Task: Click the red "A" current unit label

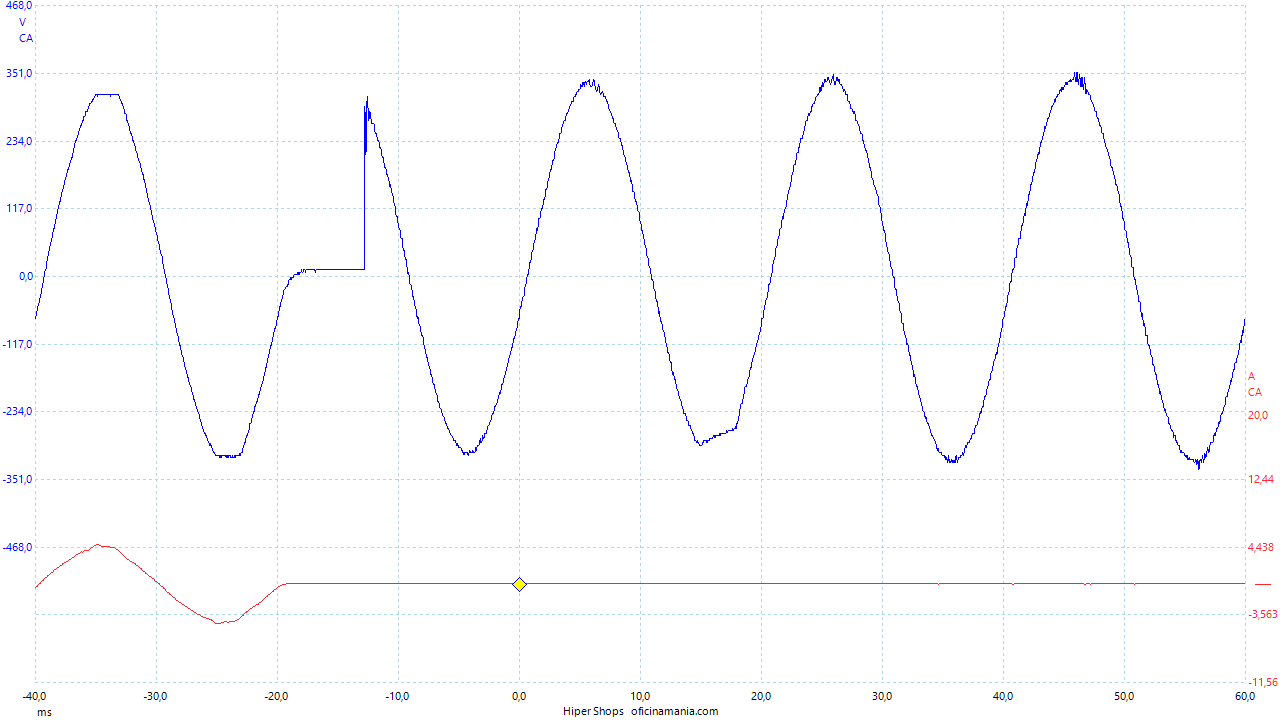Action: [1251, 376]
